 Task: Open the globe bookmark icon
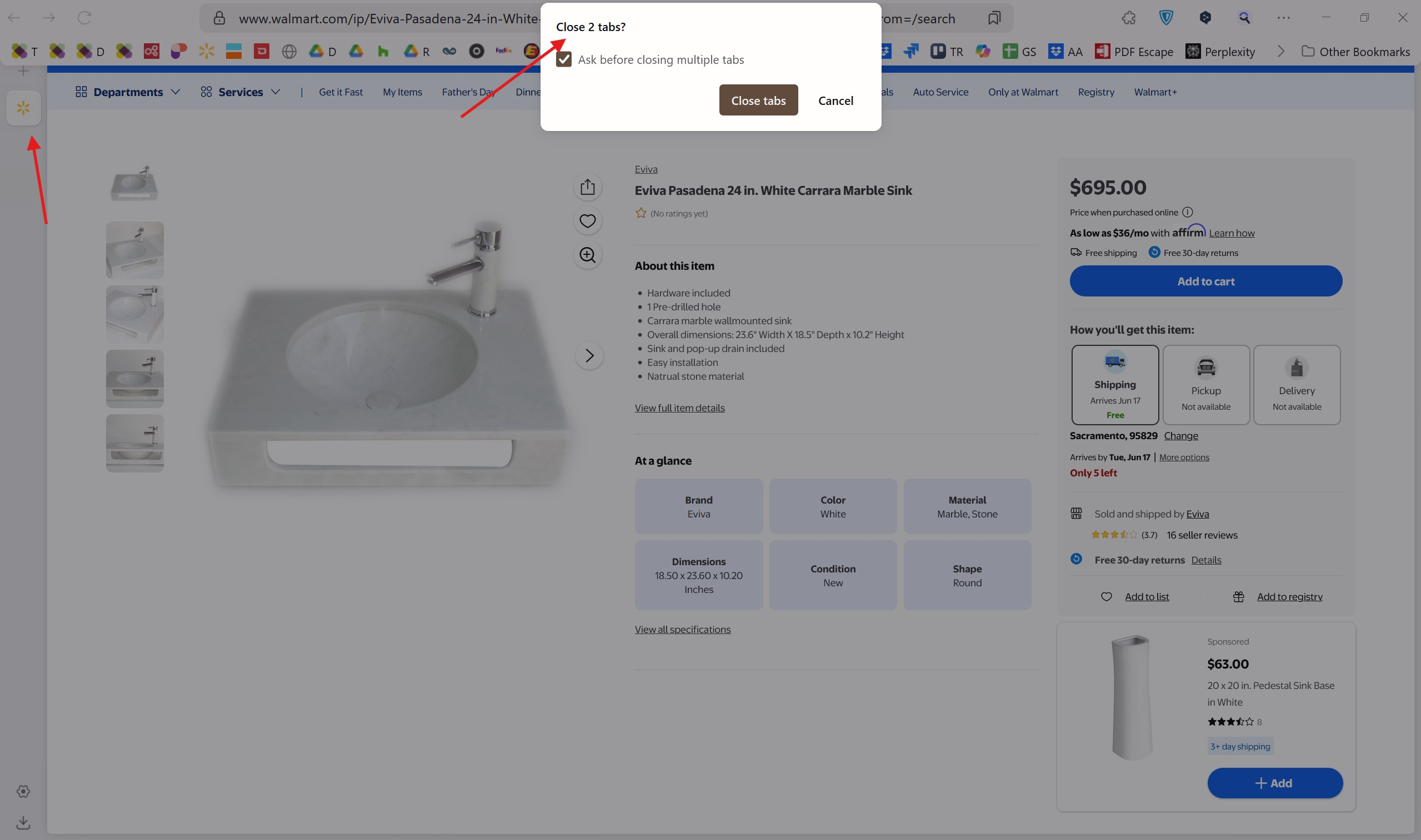pos(289,52)
